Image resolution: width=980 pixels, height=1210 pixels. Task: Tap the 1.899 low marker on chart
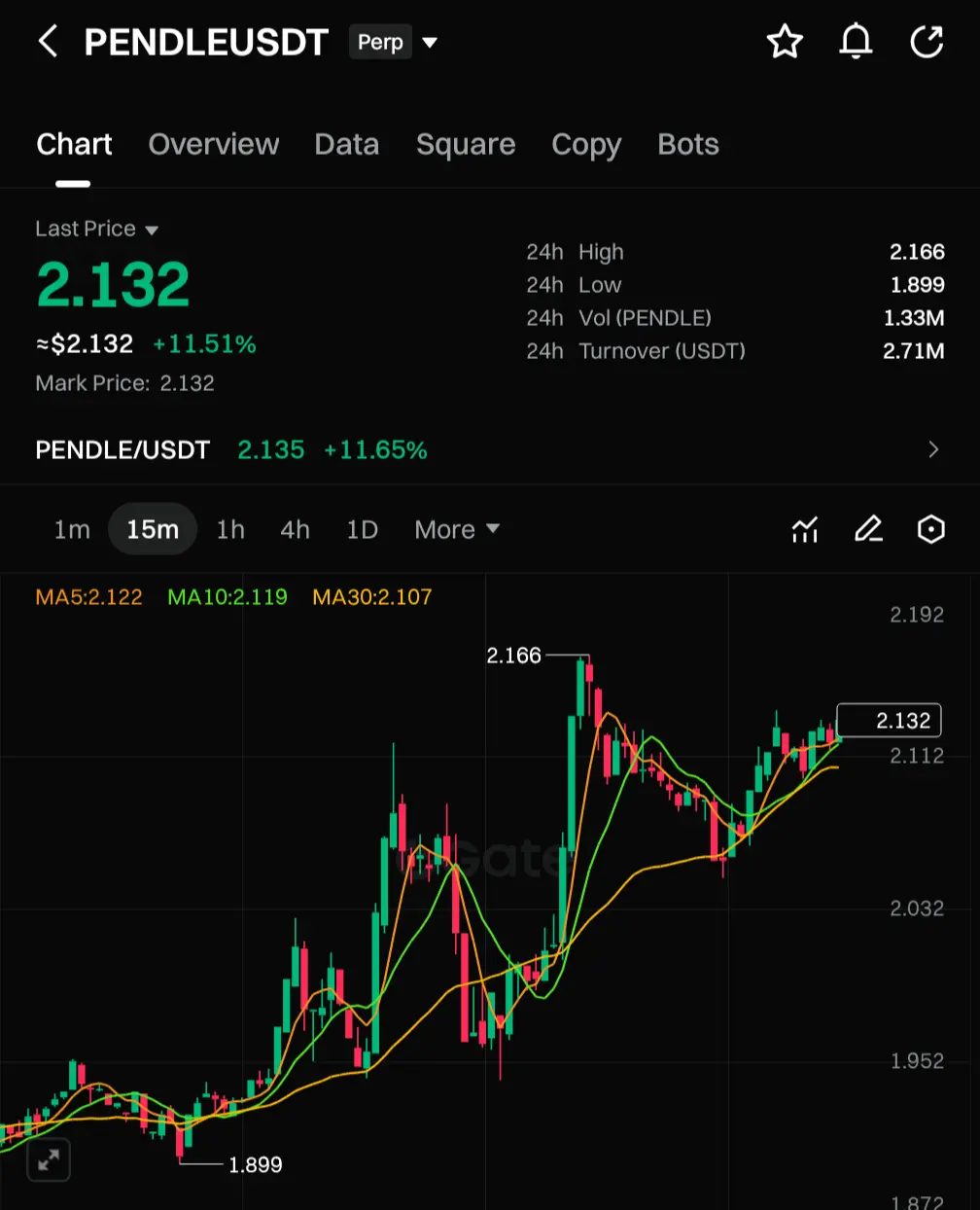(255, 1164)
